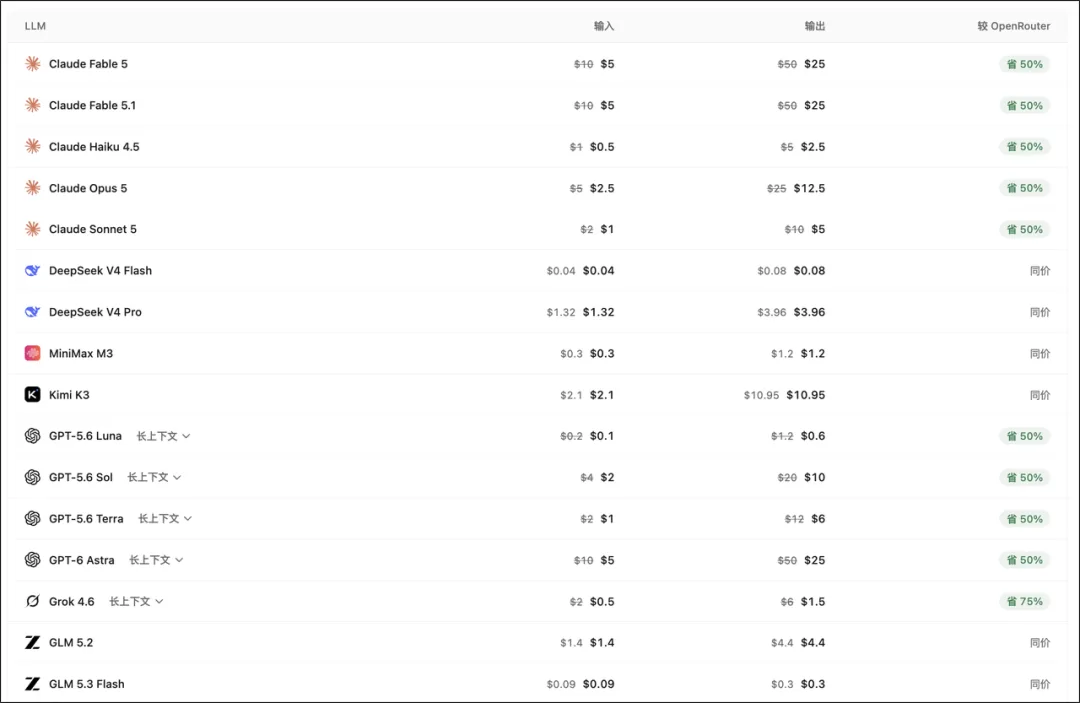Click the MiniMax M3 pink icon
This screenshot has height=703, width=1080.
coord(32,353)
